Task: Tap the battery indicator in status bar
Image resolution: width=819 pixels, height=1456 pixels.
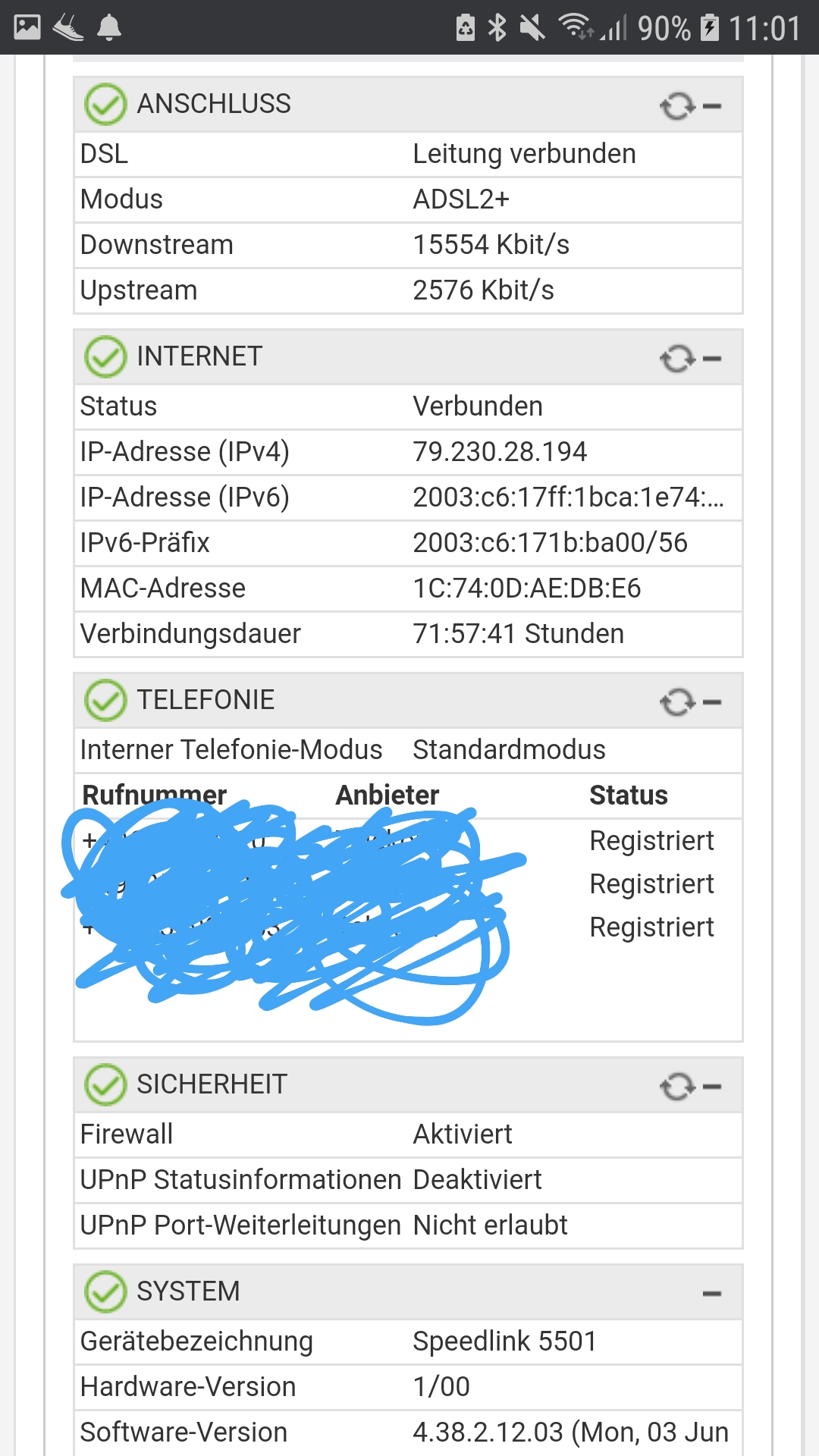Action: coord(709,28)
